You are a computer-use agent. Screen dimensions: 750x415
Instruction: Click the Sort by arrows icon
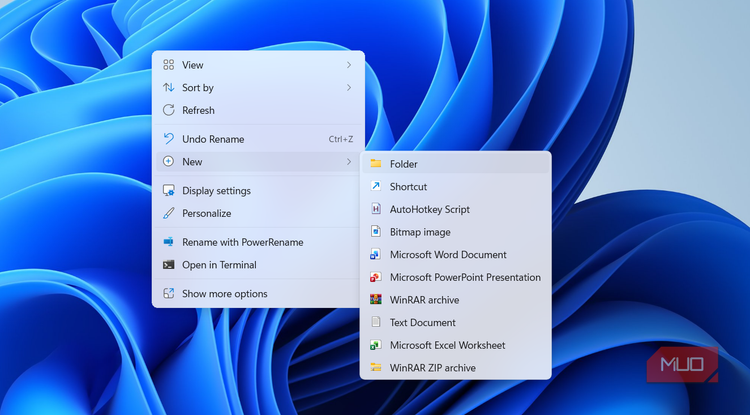pyautogui.click(x=168, y=87)
